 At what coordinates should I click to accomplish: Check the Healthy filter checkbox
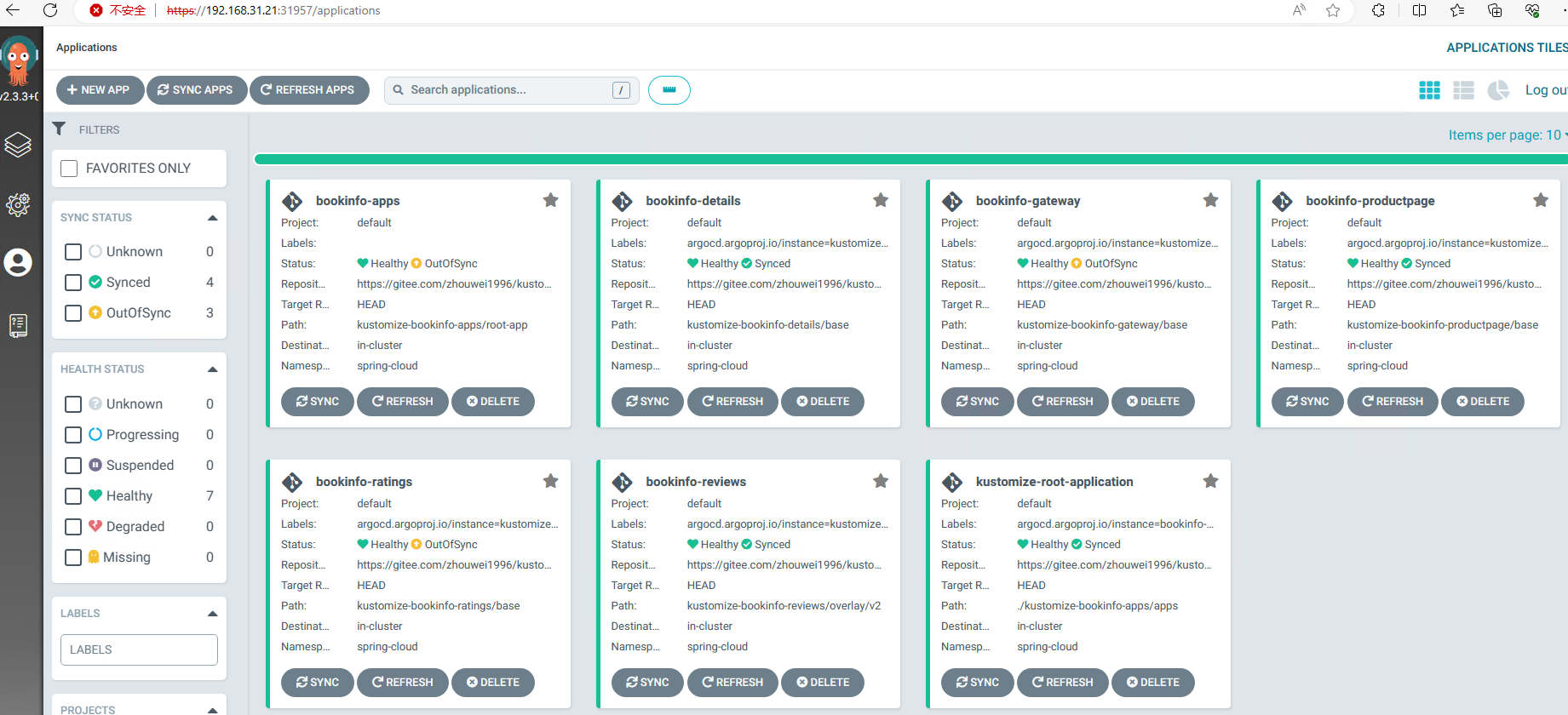tap(73, 496)
